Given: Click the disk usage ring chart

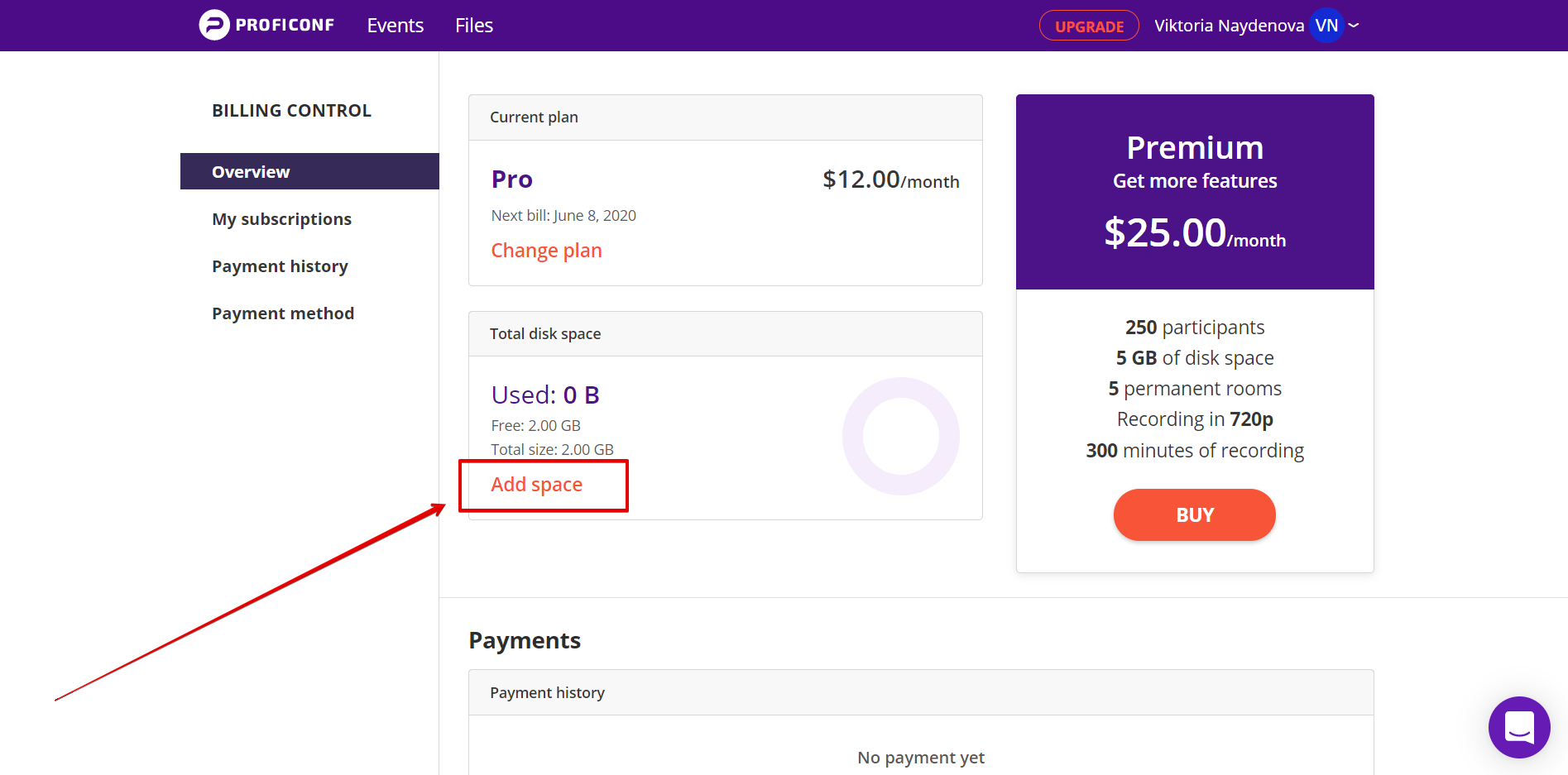Looking at the screenshot, I should [900, 436].
